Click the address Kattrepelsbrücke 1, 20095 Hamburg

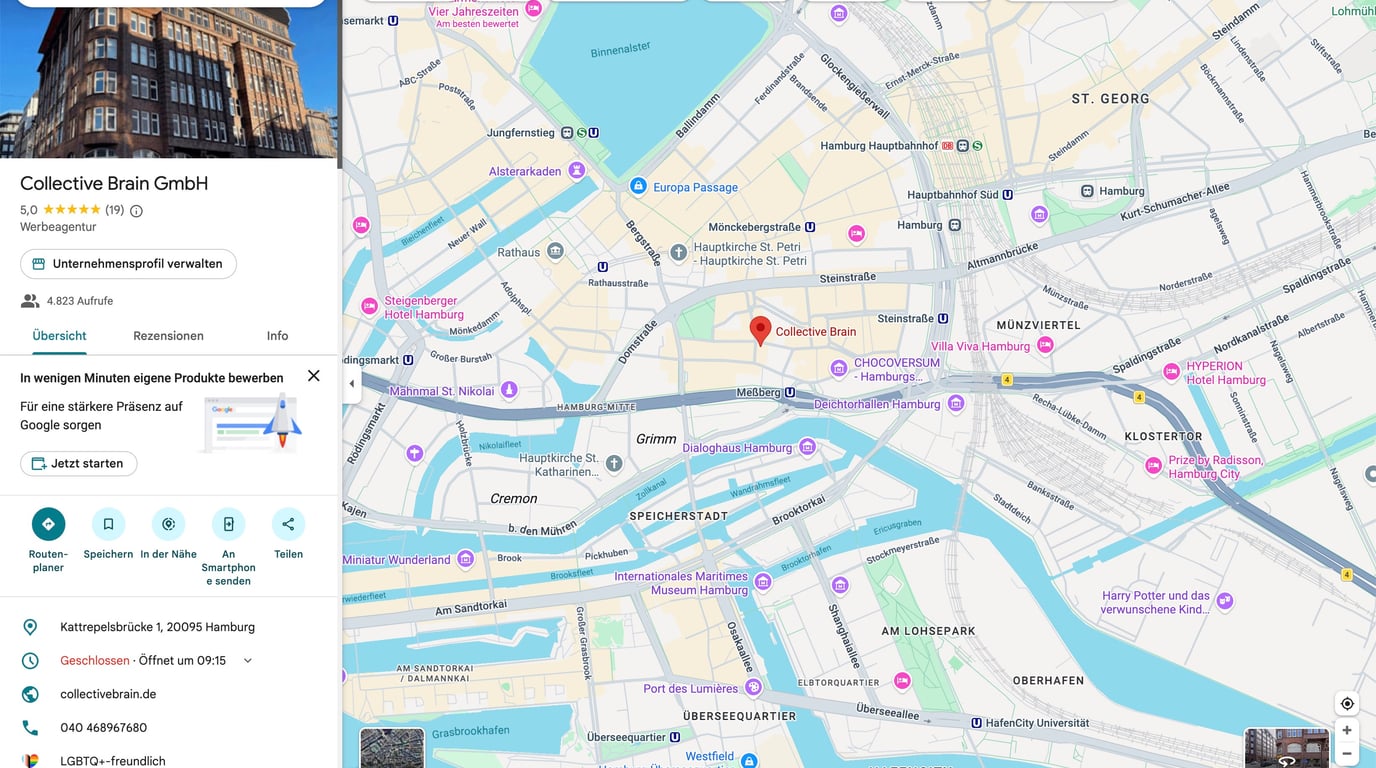click(157, 627)
